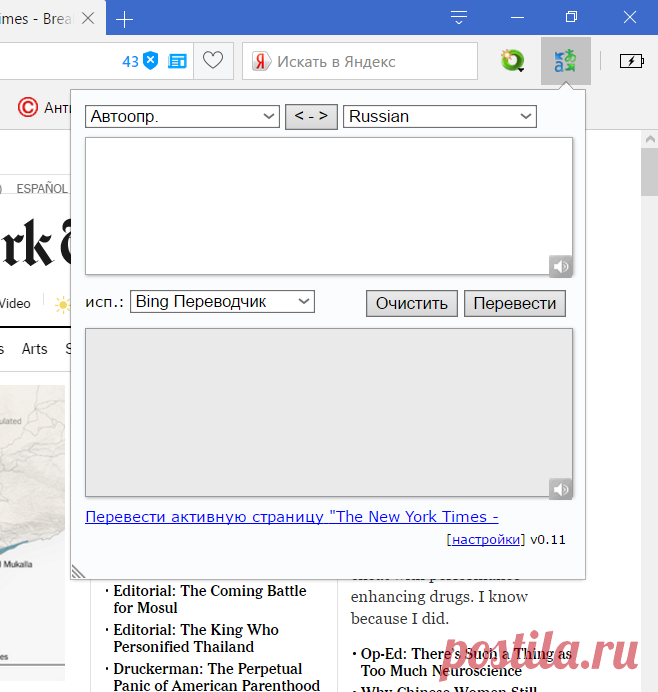This screenshot has width=658, height=692.
Task: Play audio of the source text
Action: pyautogui.click(x=560, y=266)
